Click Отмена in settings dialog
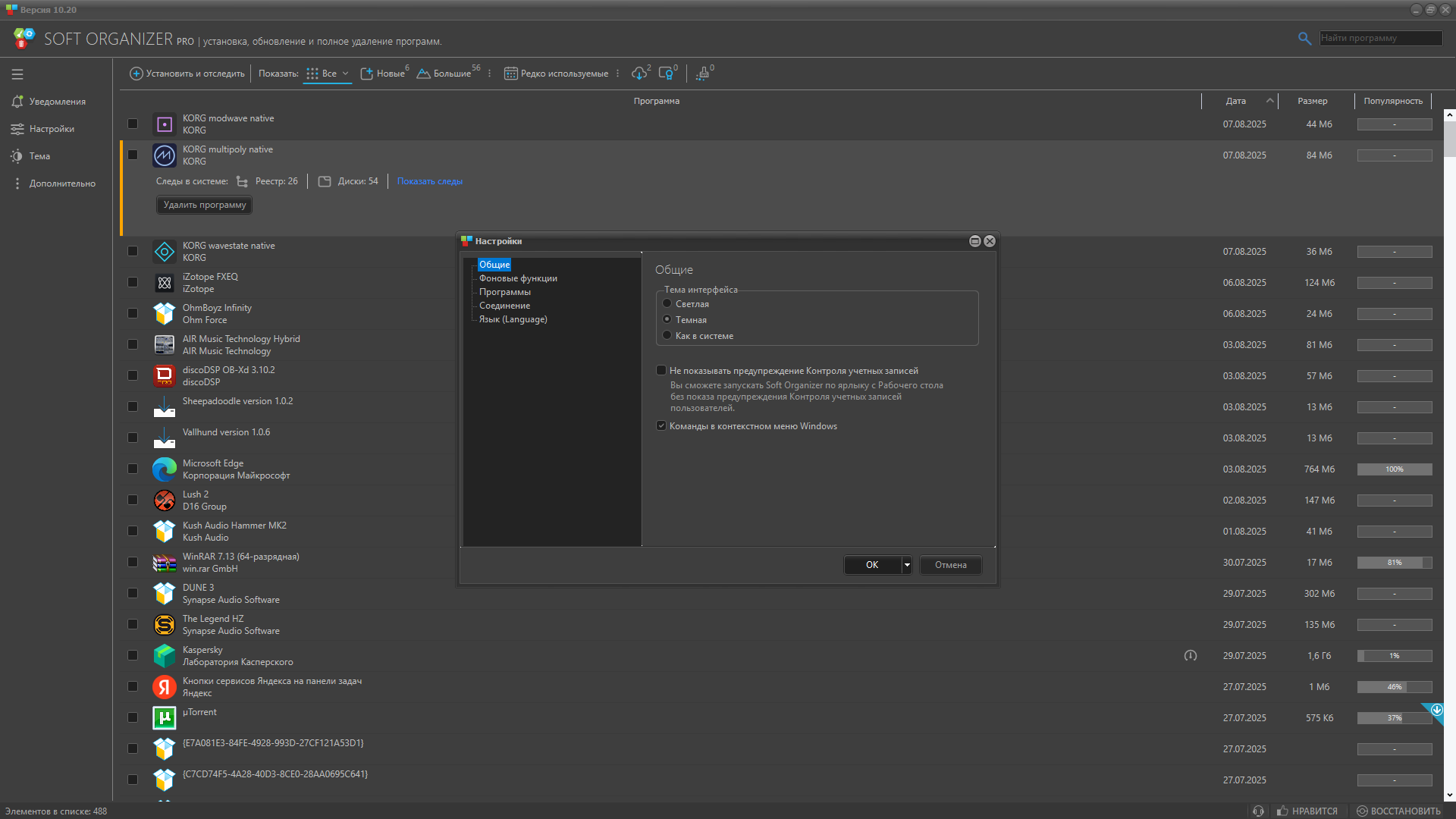Screen dimensions: 1456x819 [x=951, y=565]
